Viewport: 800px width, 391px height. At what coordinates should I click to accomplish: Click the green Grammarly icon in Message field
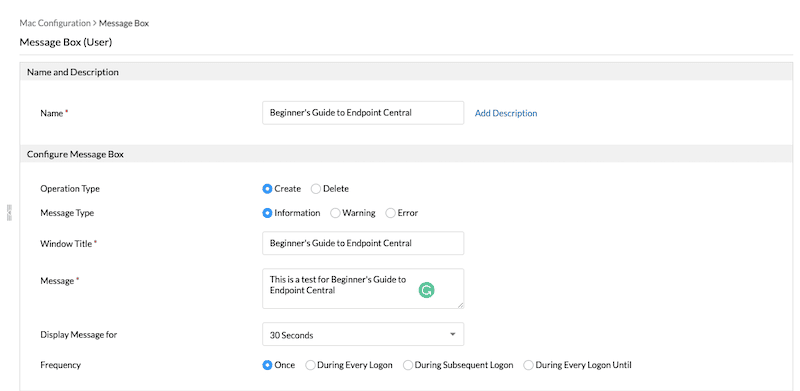tap(427, 290)
